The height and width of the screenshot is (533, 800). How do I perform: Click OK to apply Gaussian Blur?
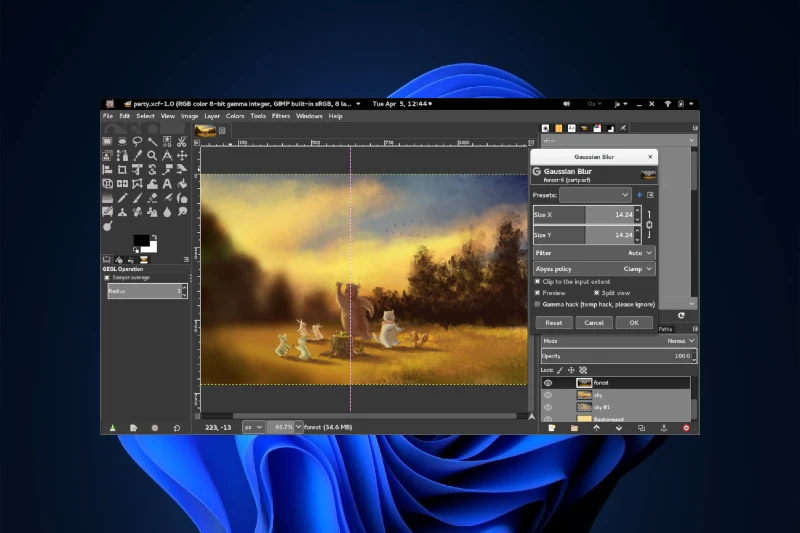(634, 322)
